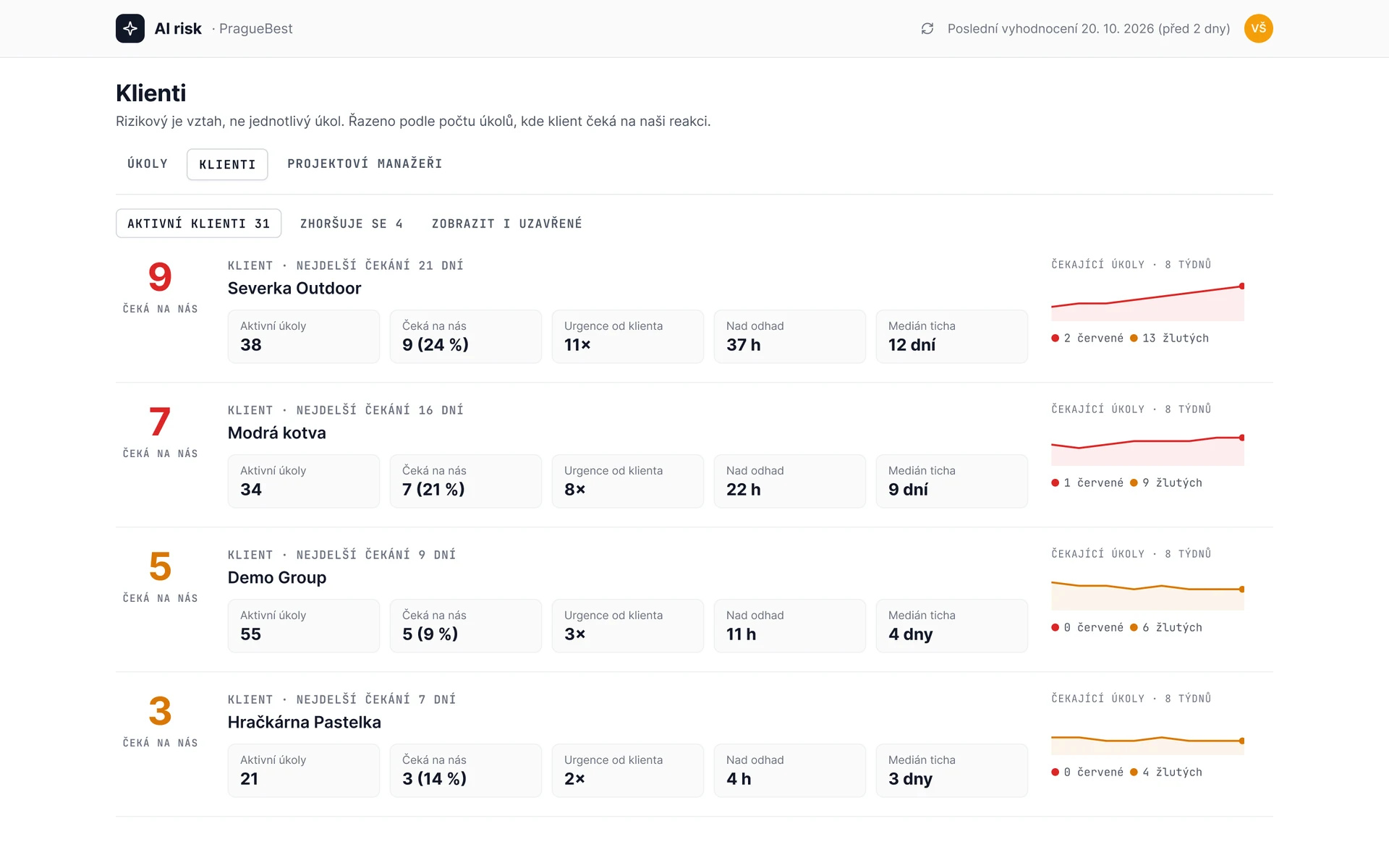Image resolution: width=1389 pixels, height=868 pixels.
Task: Select the Klienti tab
Action: point(227,164)
